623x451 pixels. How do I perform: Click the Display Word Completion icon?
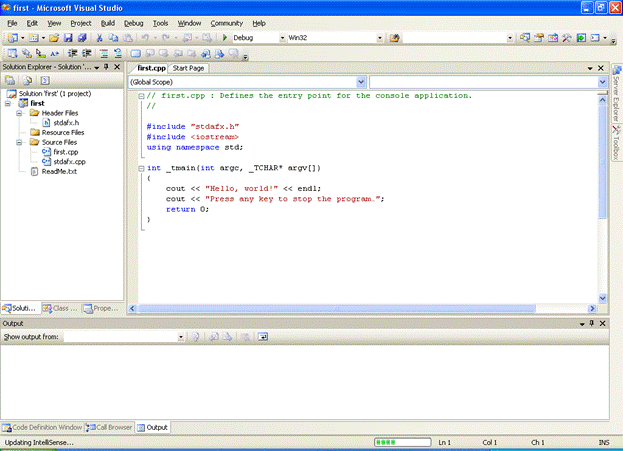tap(55, 53)
